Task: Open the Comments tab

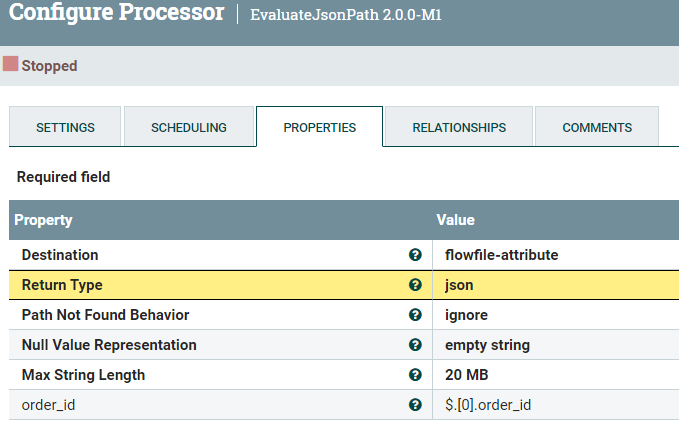Action: 597,128
